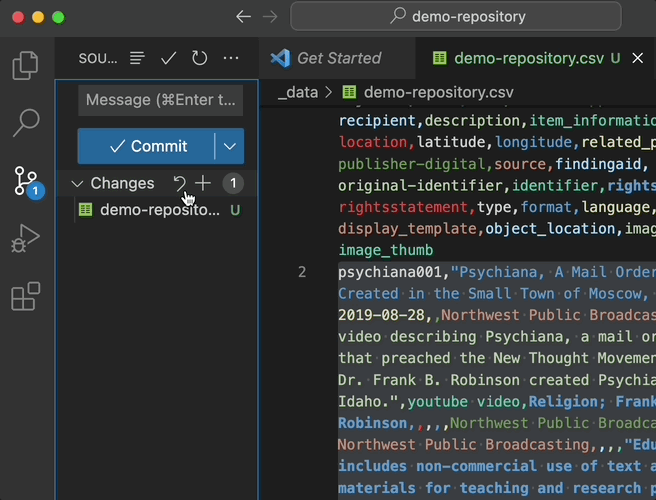Click the SOU... panel title
This screenshot has width=656, height=500.
coord(98,58)
